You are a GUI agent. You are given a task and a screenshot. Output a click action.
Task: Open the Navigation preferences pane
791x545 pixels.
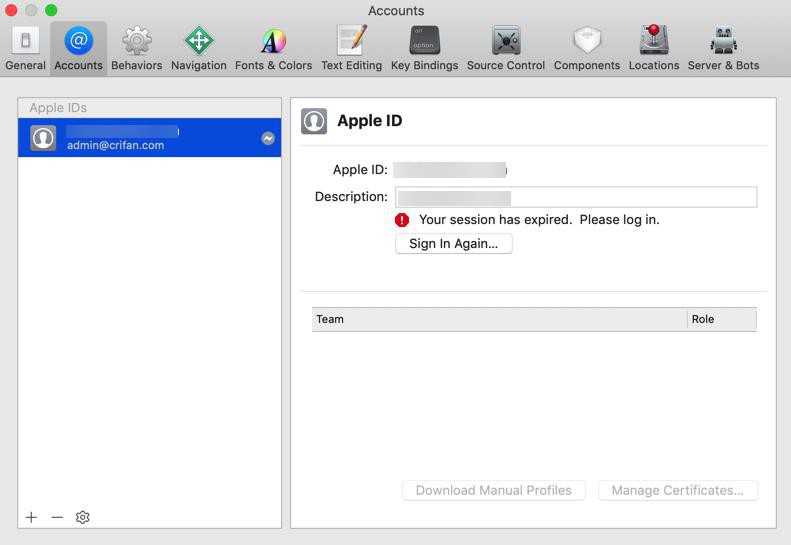pos(199,49)
